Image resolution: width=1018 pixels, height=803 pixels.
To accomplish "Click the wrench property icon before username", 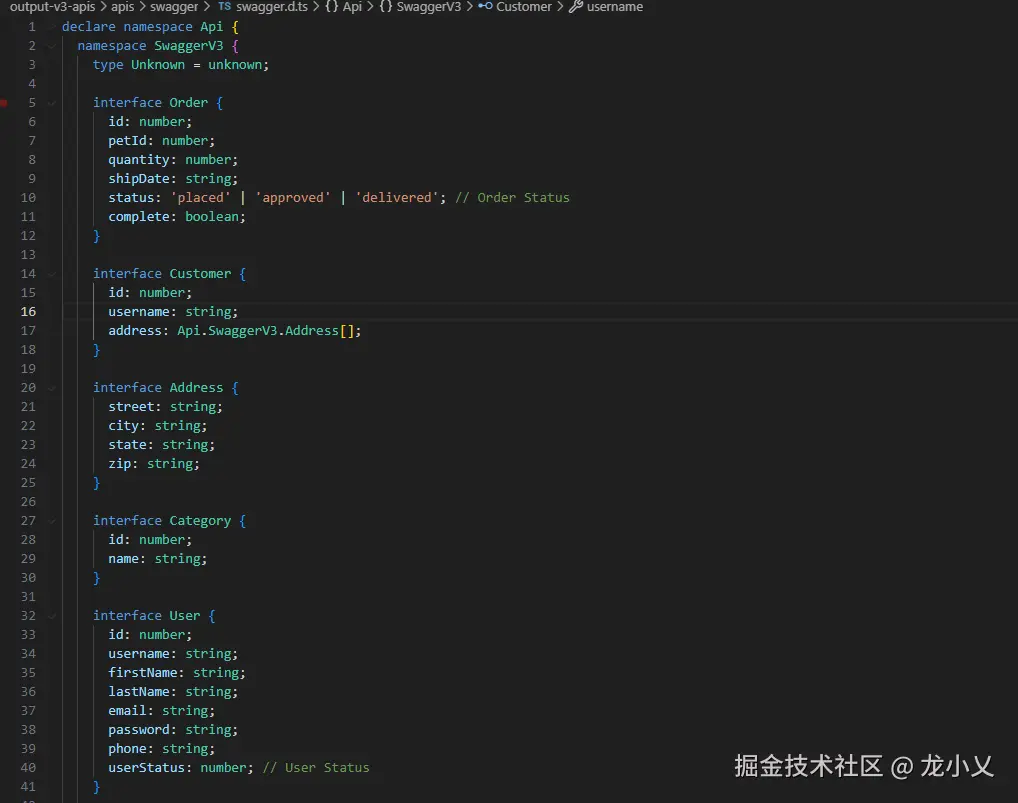I will [575, 6].
